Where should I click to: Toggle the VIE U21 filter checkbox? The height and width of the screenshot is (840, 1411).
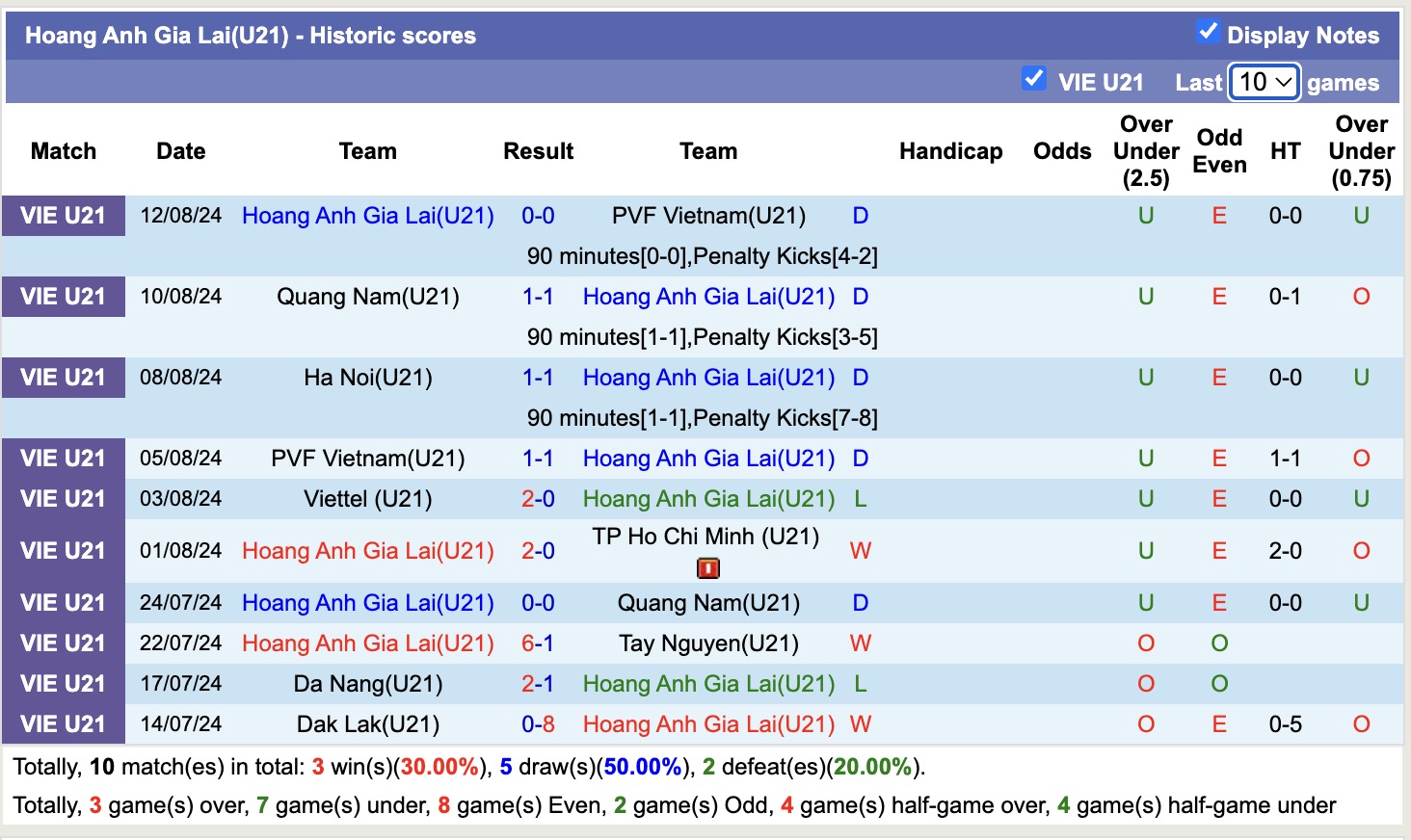click(1034, 80)
